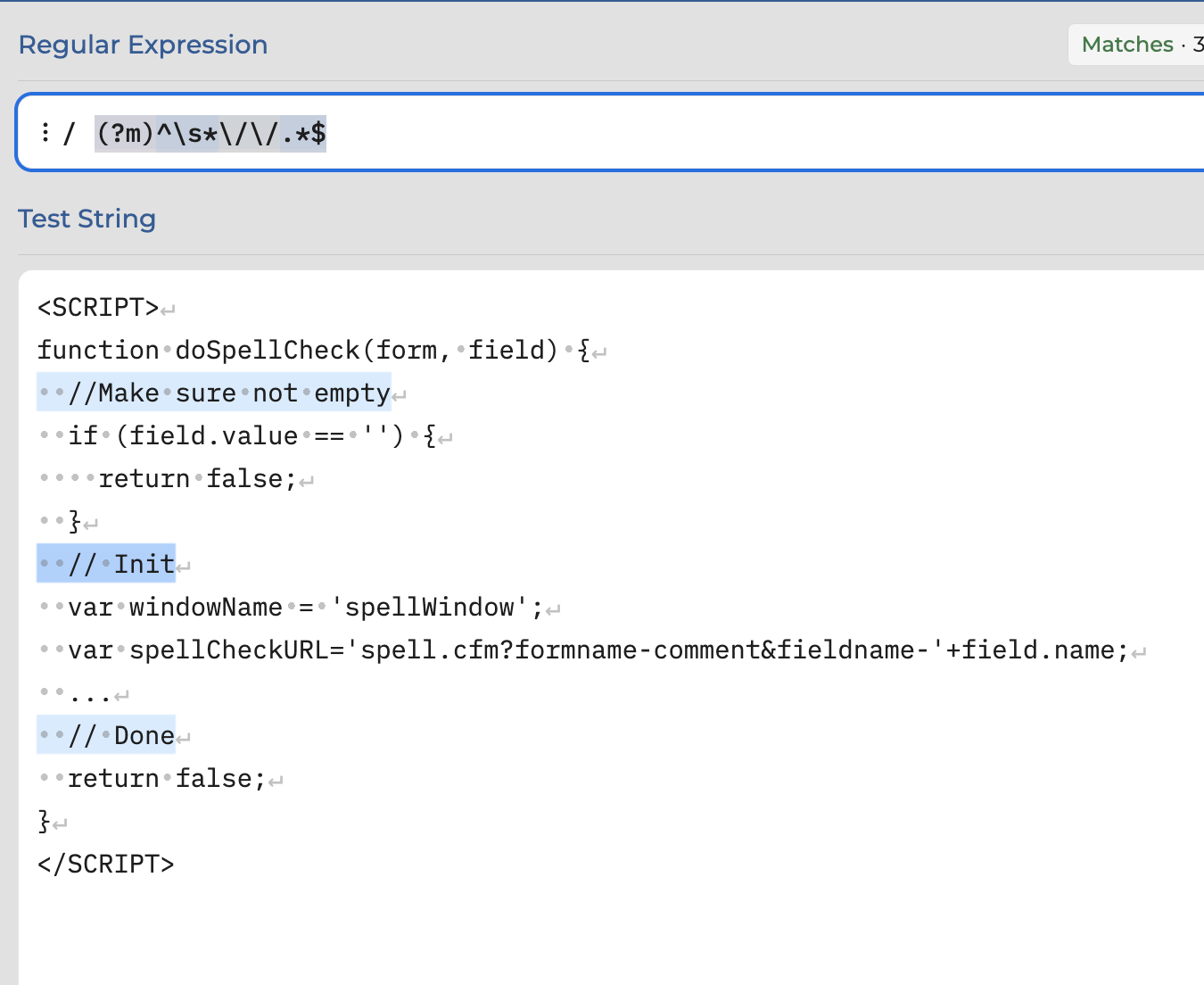This screenshot has width=1204, height=985.
Task: Click the 'Regular Expression' heading
Action: click(x=143, y=45)
